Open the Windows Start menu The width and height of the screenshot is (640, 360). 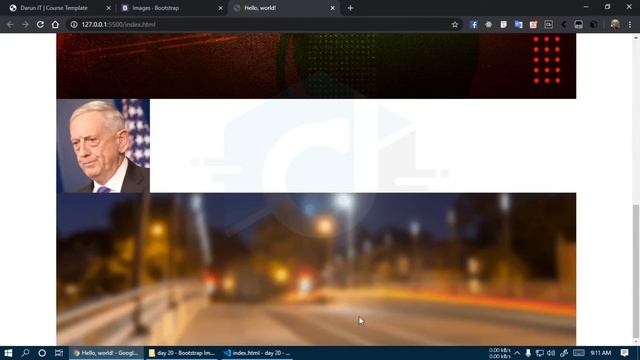click(x=8, y=353)
